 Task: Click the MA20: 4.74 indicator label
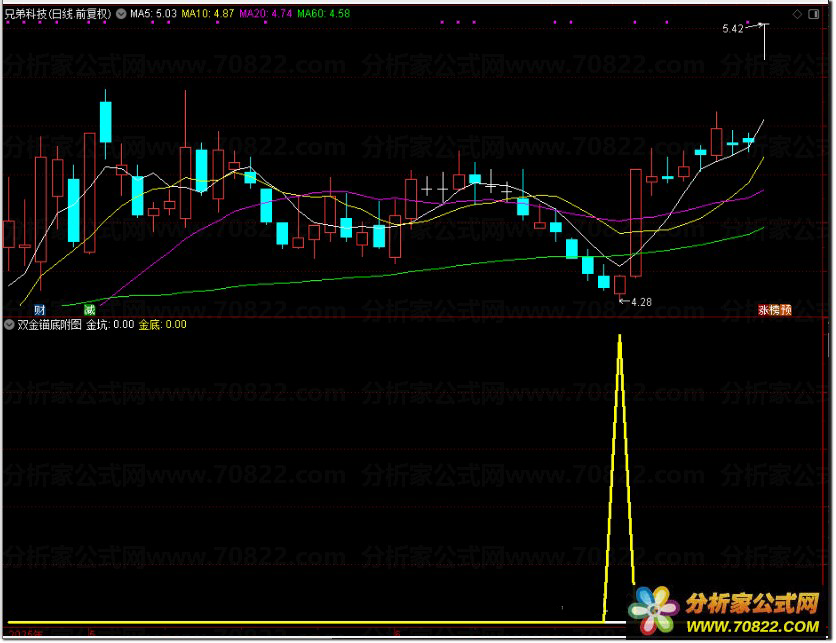tap(266, 13)
